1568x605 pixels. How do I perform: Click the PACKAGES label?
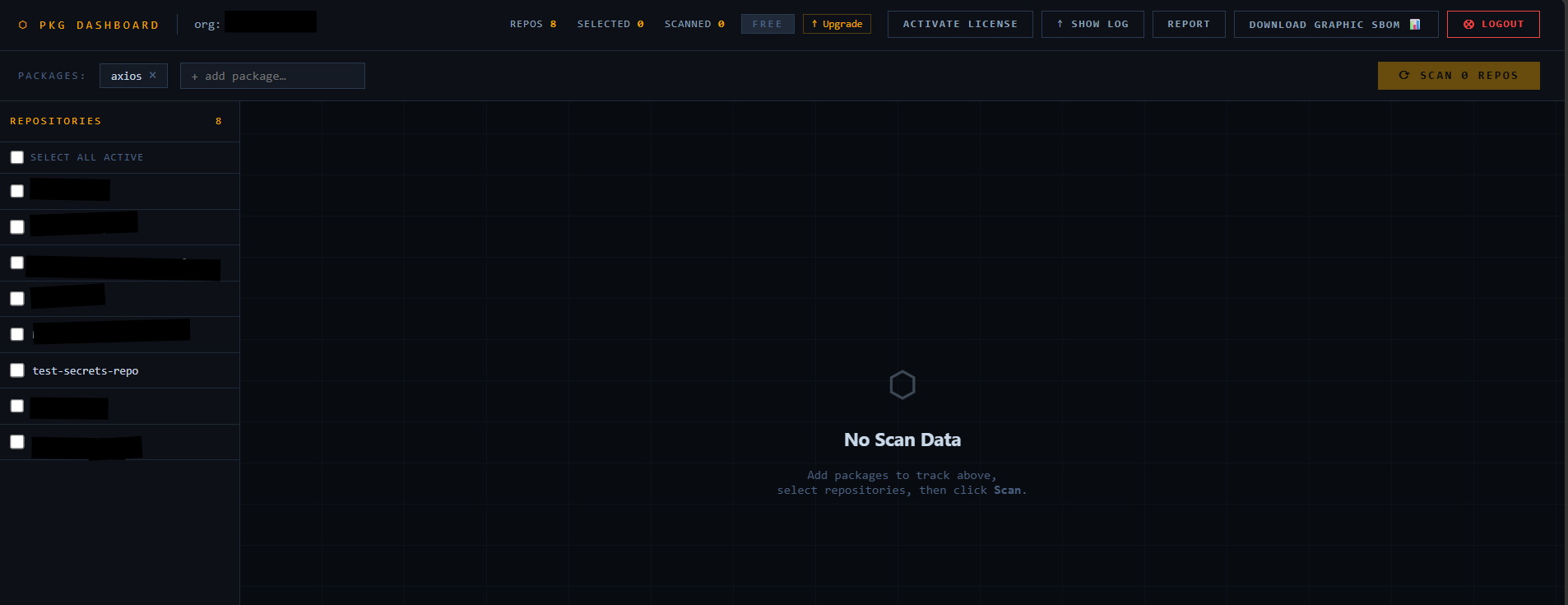point(52,76)
